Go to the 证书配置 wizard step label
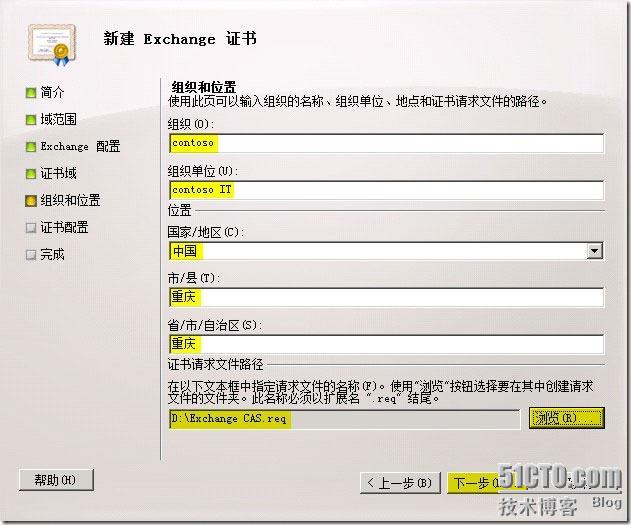Image resolution: width=631 pixels, height=525 pixels. 64,228
